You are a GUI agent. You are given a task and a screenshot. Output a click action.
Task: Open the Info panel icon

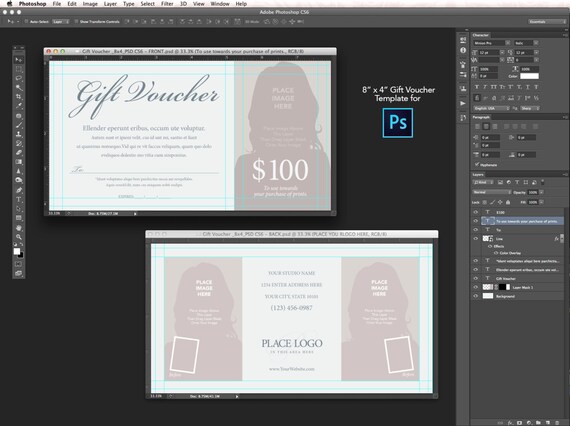point(463,50)
